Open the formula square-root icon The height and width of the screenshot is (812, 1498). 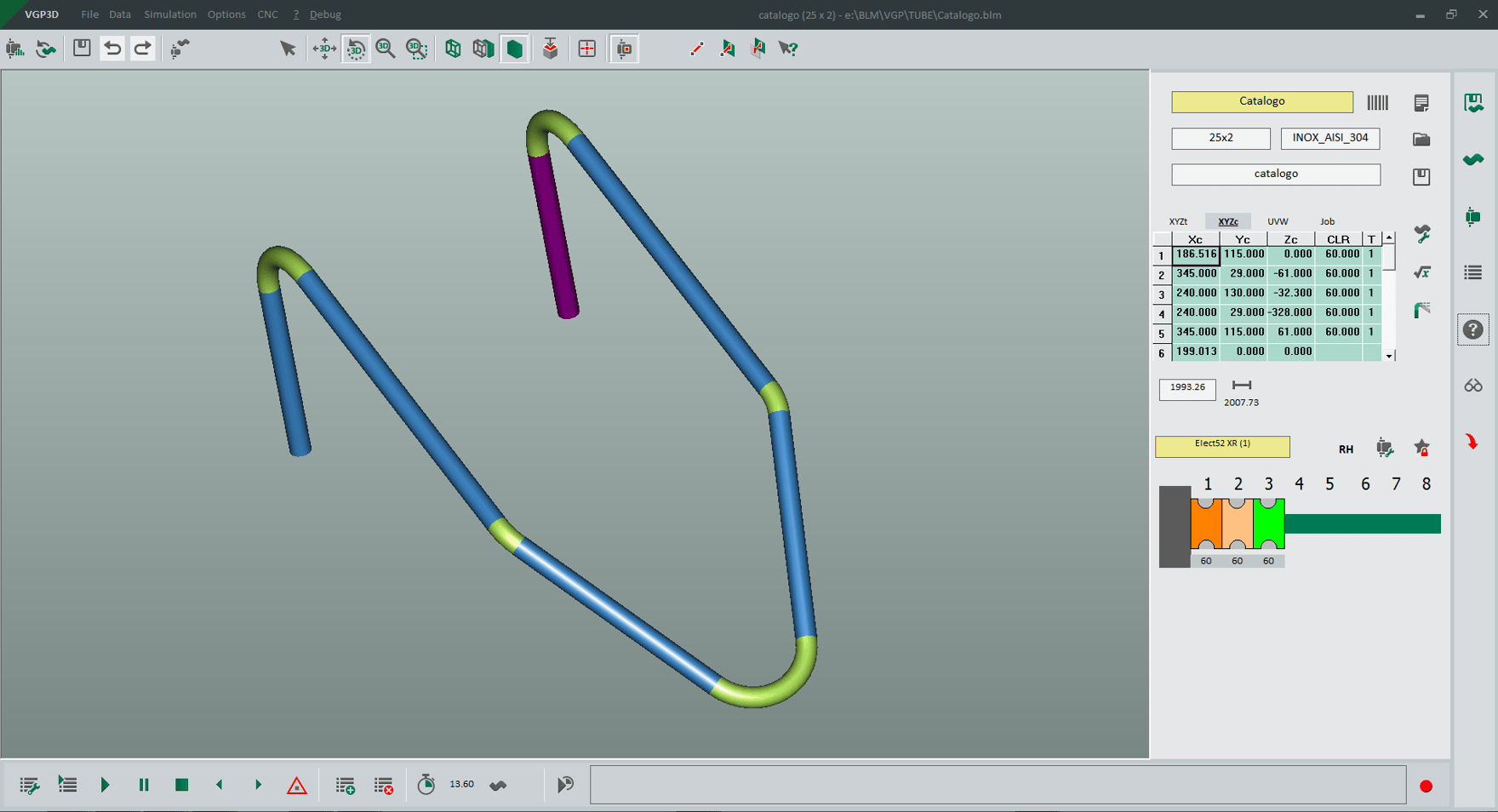1421,272
